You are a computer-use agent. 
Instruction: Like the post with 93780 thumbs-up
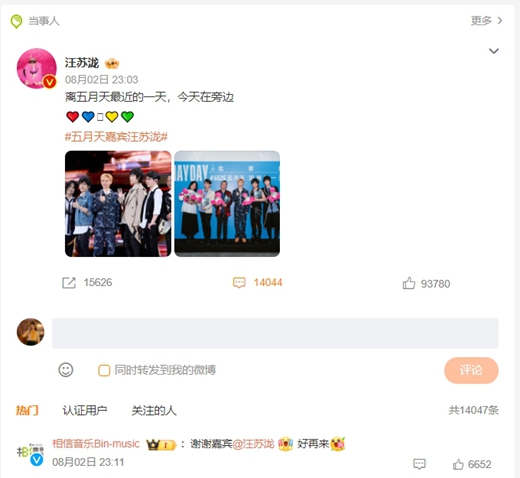409,283
